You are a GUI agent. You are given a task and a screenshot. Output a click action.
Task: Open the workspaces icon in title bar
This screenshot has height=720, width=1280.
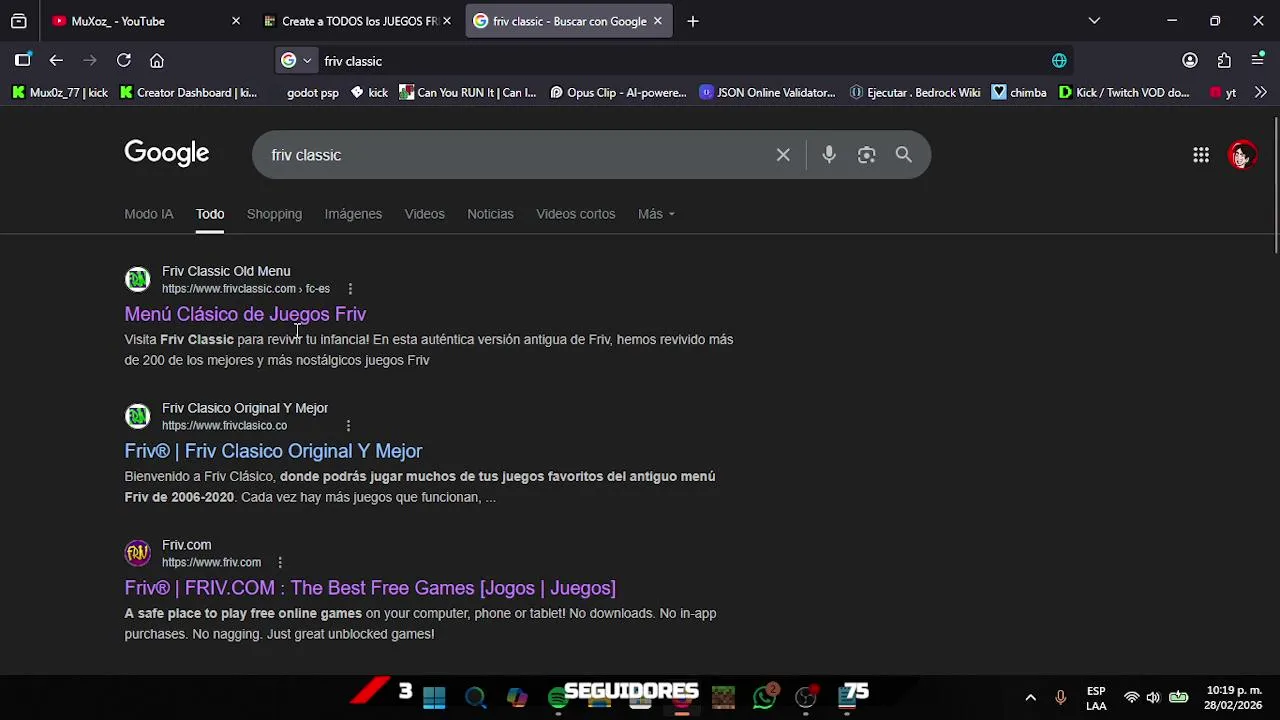click(19, 21)
